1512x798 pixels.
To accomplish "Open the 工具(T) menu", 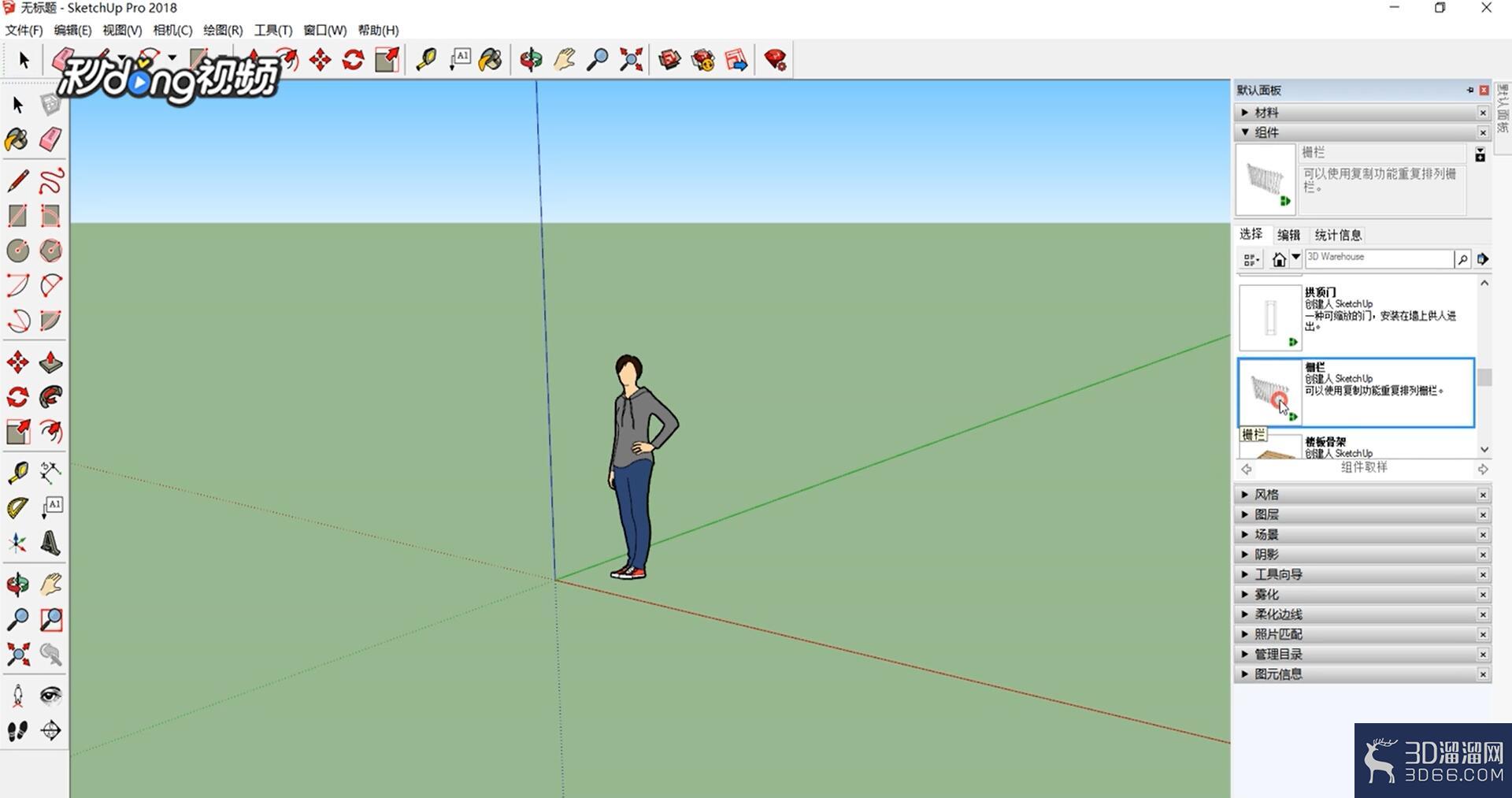I will [272, 30].
